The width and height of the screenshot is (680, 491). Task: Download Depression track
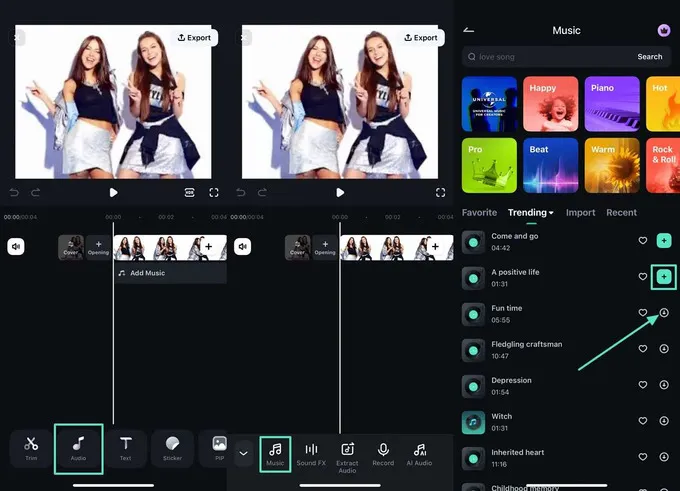coord(664,385)
